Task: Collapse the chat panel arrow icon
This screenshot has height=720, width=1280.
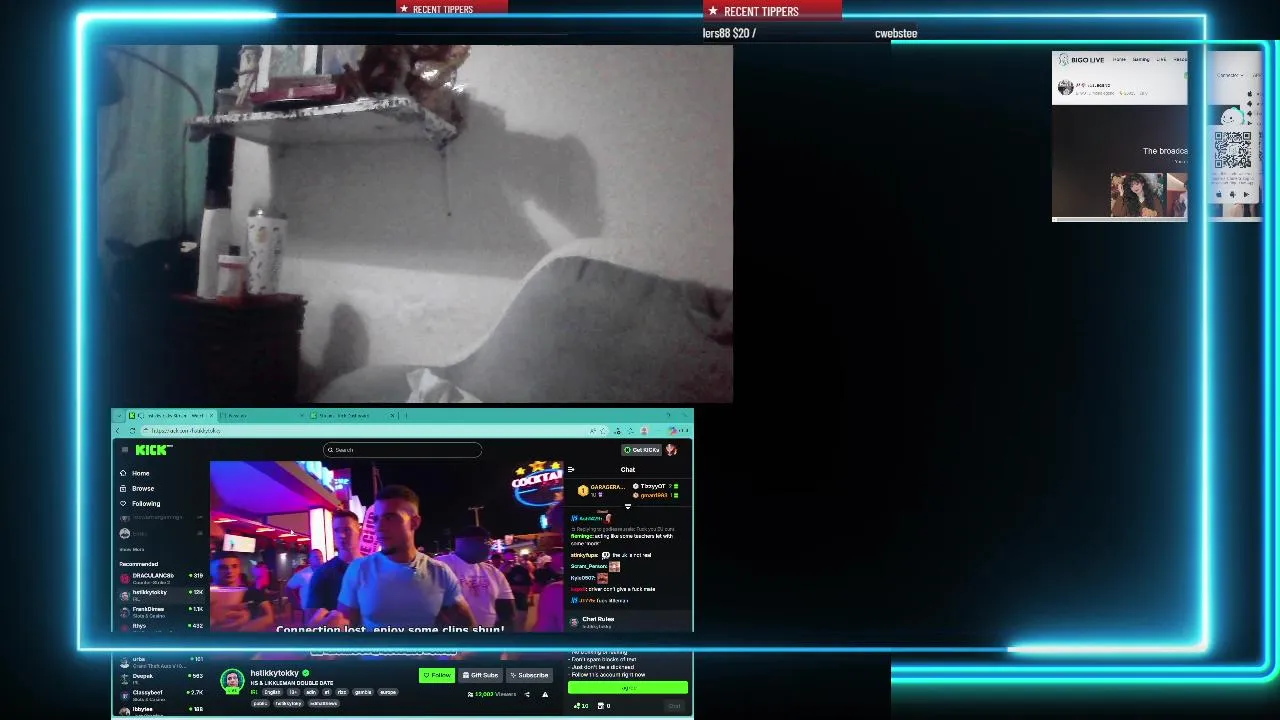Action: pyautogui.click(x=571, y=469)
